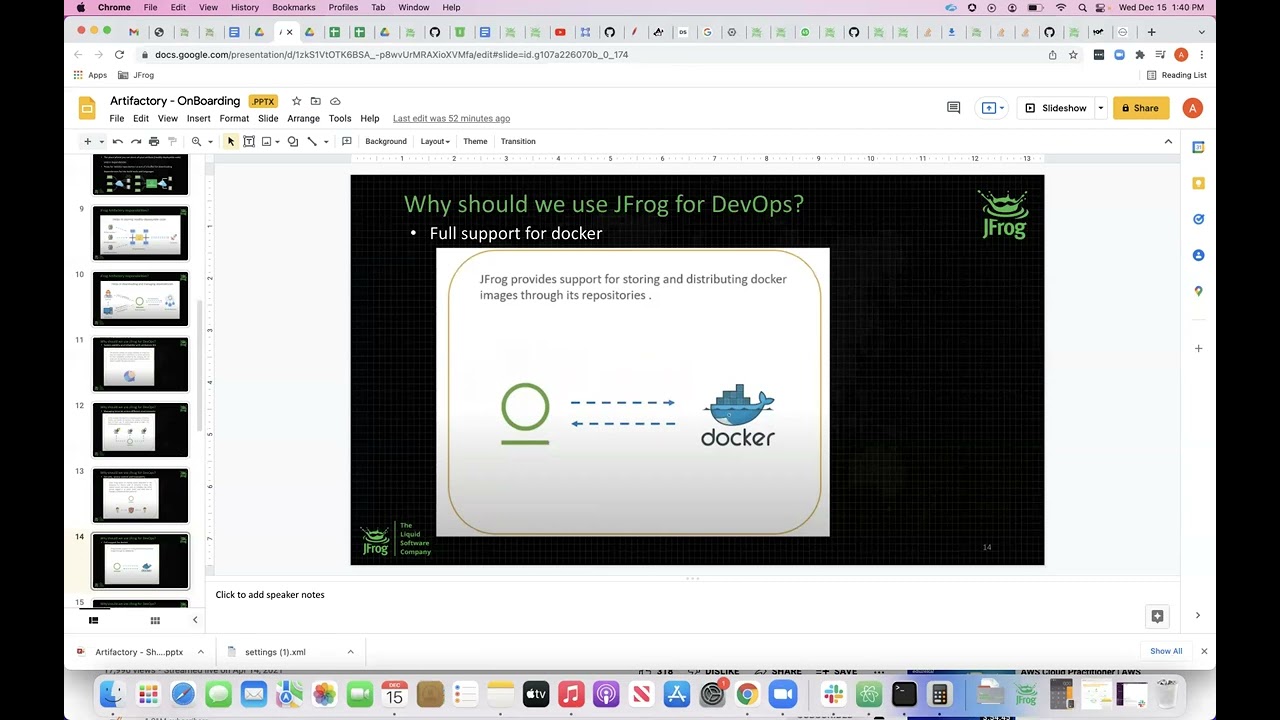Open the Arrange menu
Viewport: 1280px width, 720px height.
point(303,118)
